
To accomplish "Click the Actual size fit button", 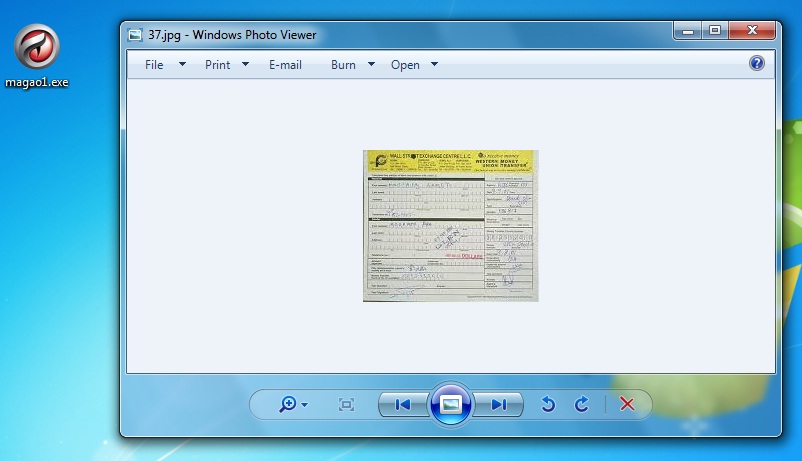I will 346,405.
